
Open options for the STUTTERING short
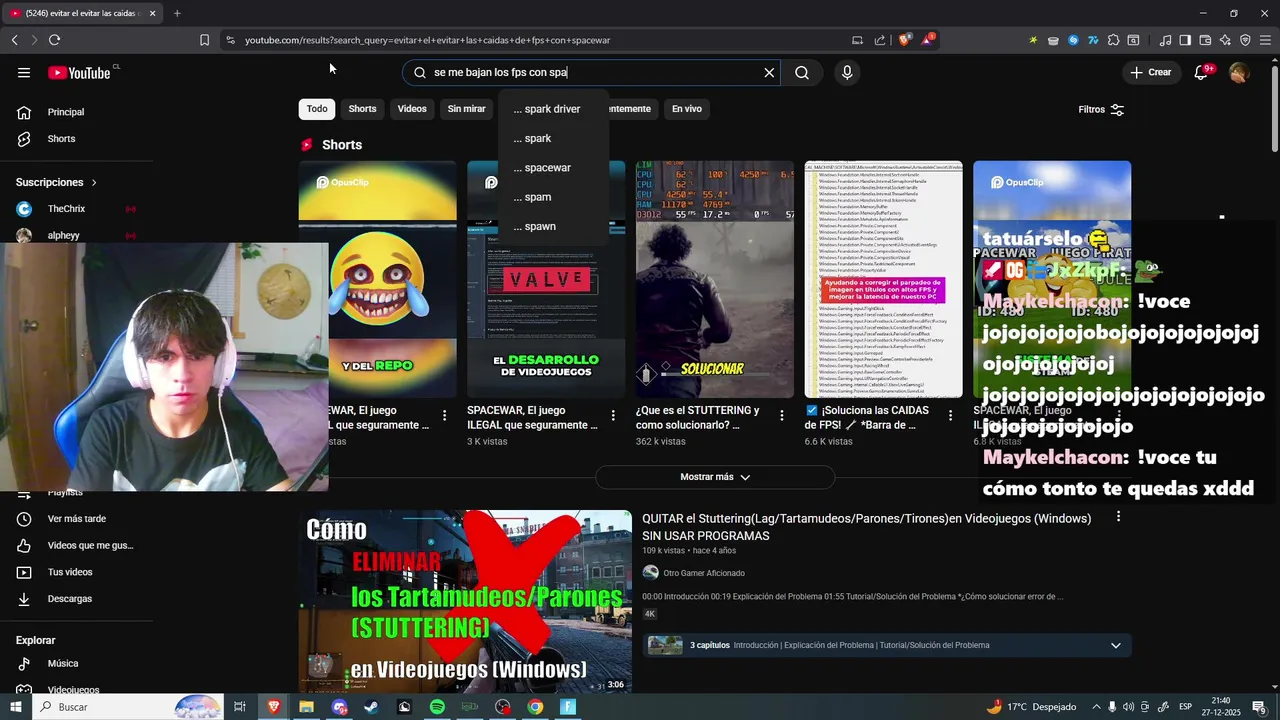782,415
